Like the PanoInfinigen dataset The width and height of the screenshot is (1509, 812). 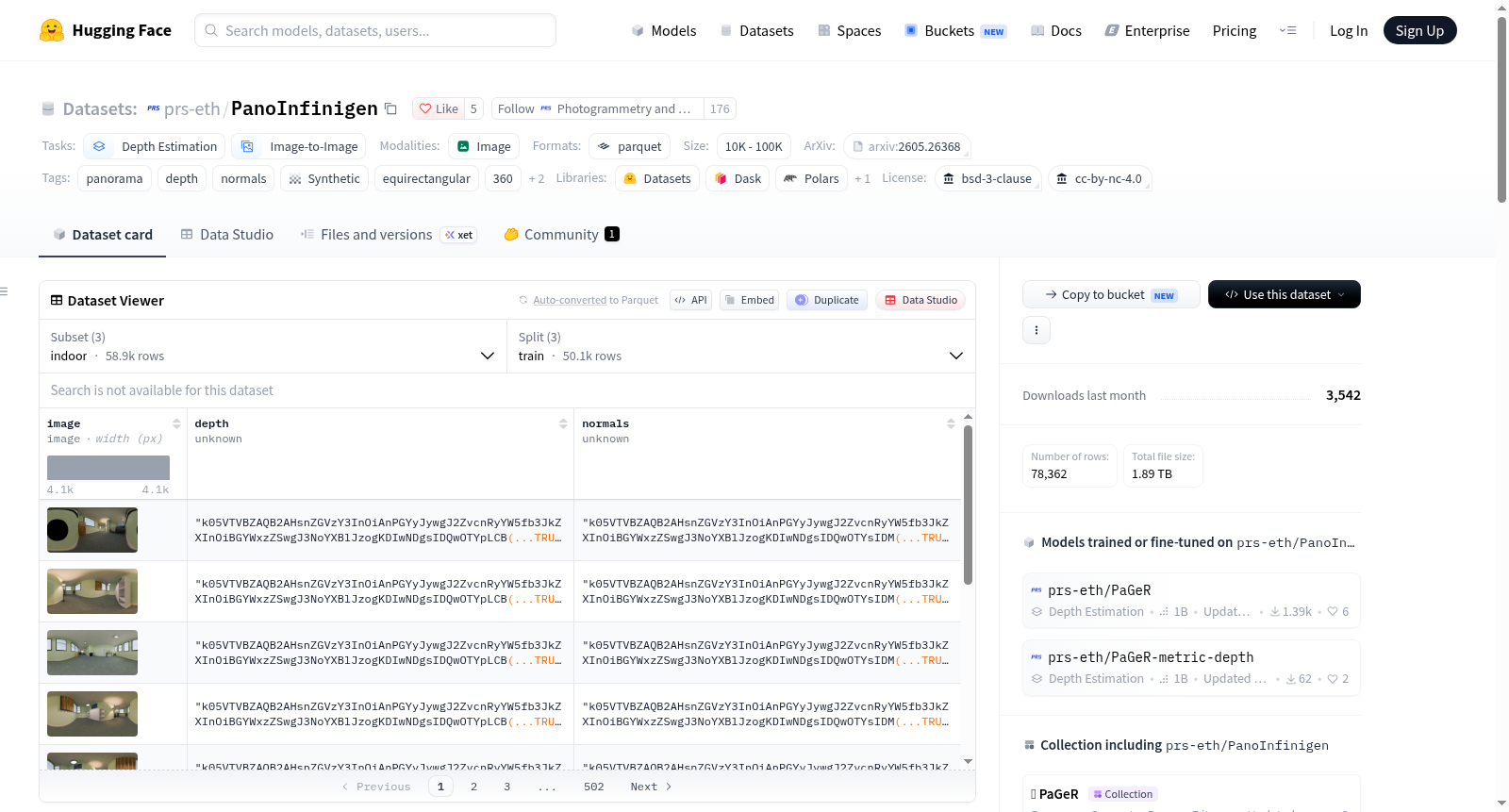(439, 108)
